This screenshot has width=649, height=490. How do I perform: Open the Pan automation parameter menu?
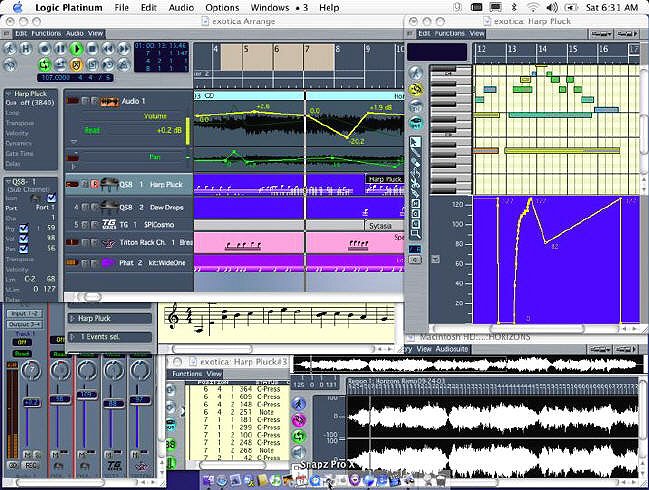(x=154, y=157)
